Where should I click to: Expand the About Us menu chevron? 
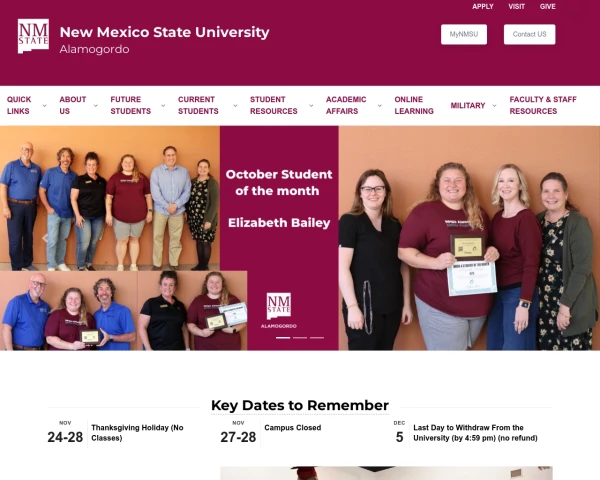pyautogui.click(x=96, y=106)
